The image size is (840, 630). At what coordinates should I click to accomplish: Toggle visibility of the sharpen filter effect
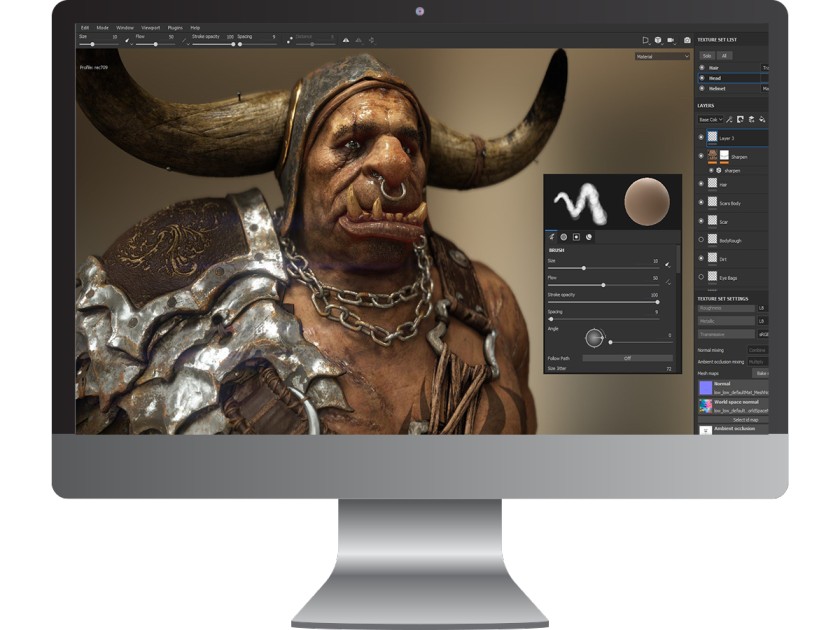point(711,170)
